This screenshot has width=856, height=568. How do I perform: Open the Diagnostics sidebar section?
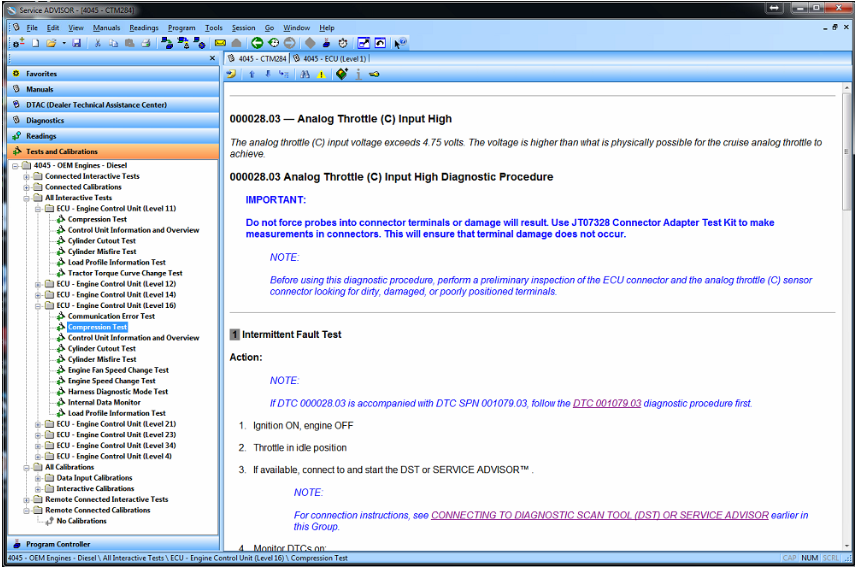tap(114, 121)
